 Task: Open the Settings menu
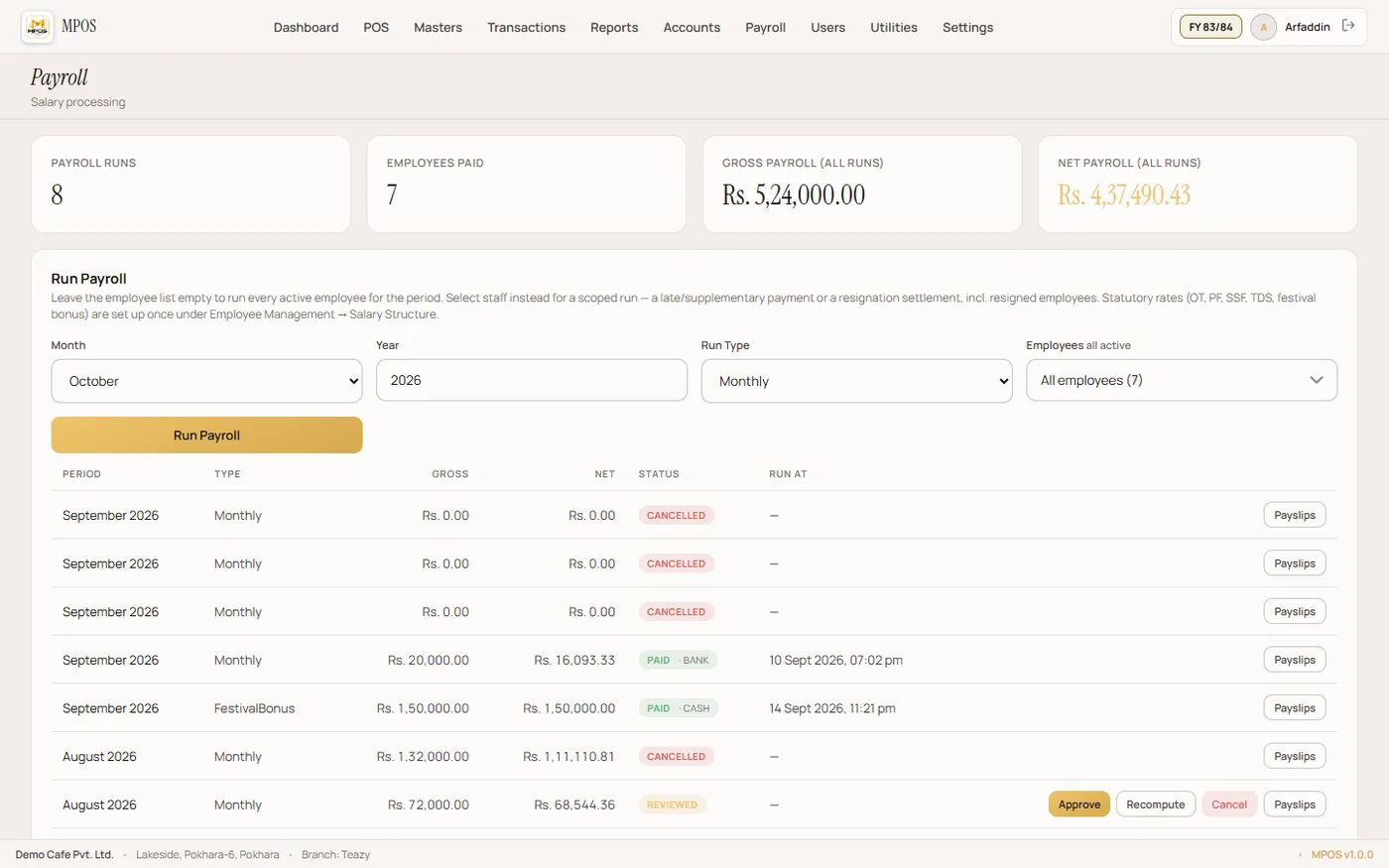967,28
